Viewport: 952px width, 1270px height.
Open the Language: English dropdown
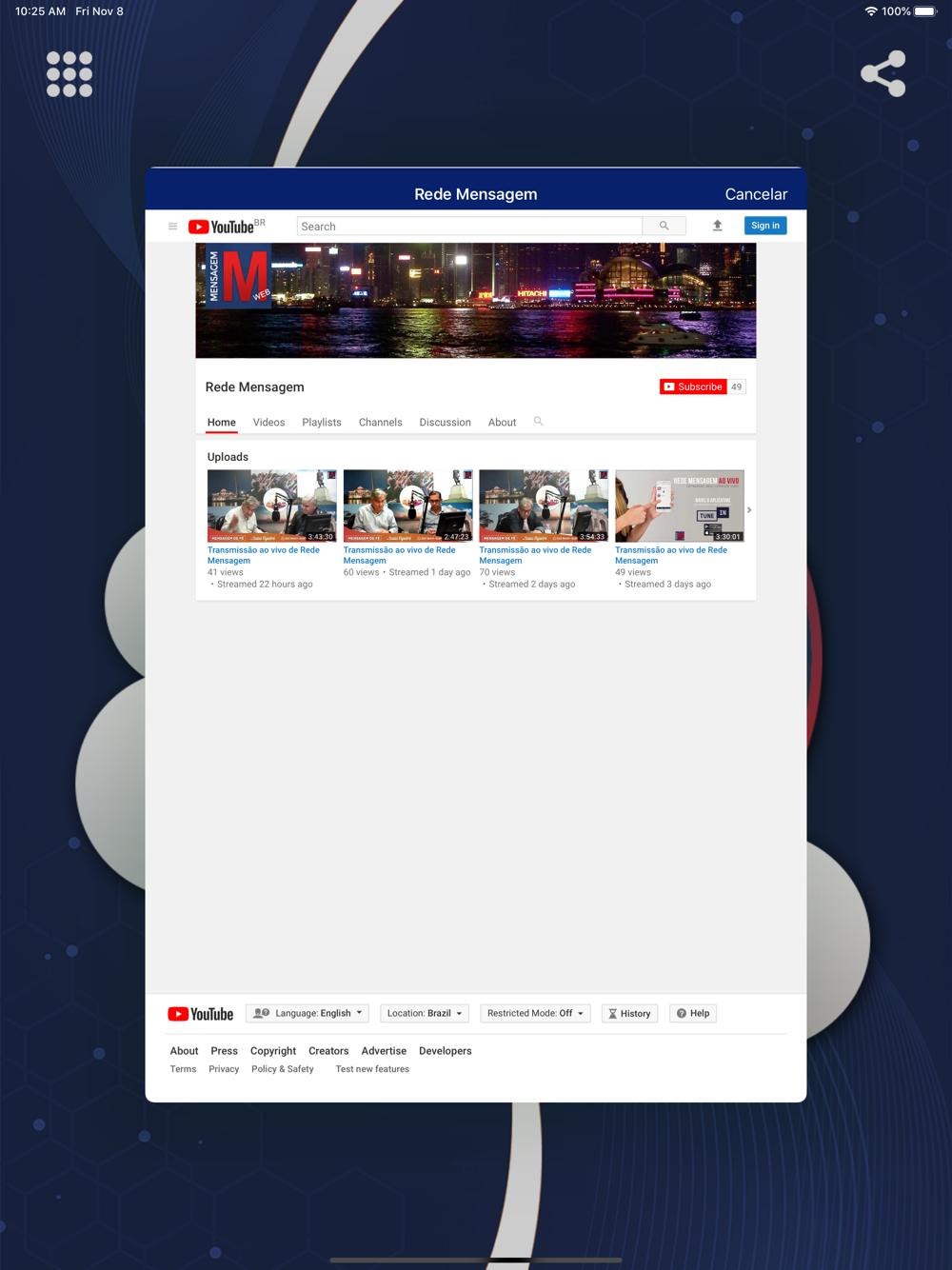coord(307,1014)
